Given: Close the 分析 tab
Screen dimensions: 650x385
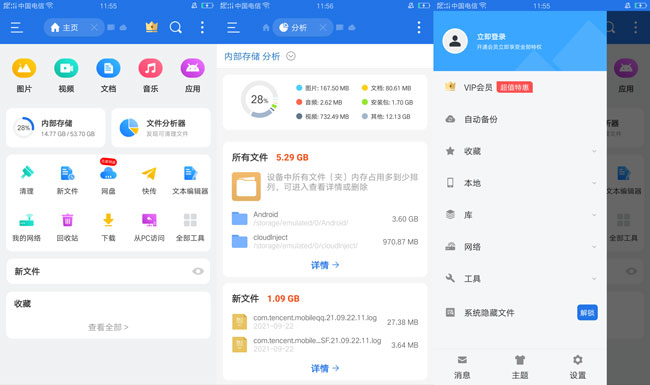Looking at the screenshot, I should [323, 28].
